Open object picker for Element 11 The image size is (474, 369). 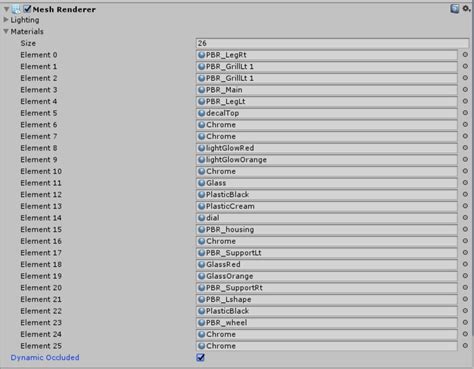click(x=465, y=183)
